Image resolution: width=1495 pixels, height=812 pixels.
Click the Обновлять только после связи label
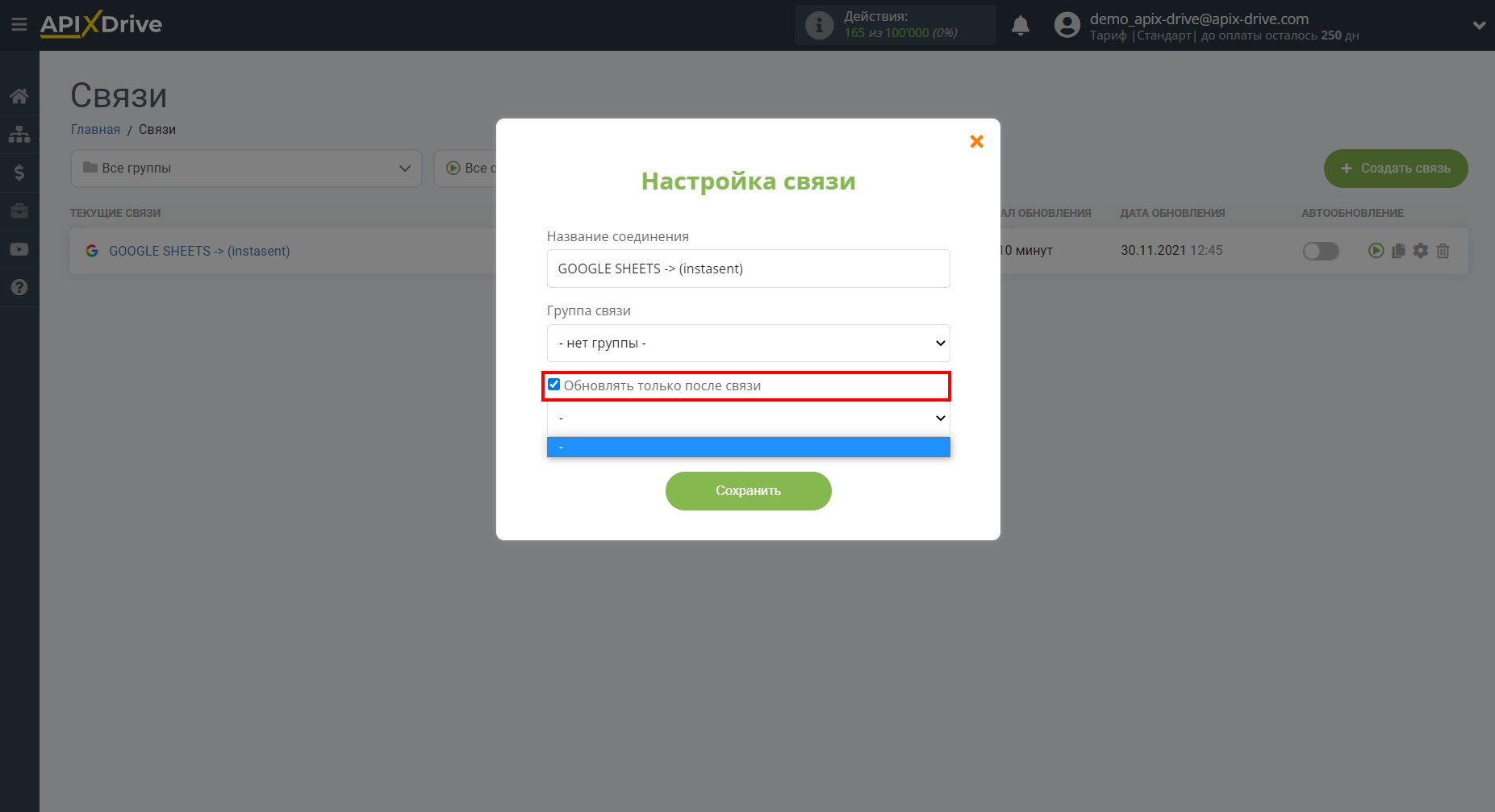coord(662,385)
